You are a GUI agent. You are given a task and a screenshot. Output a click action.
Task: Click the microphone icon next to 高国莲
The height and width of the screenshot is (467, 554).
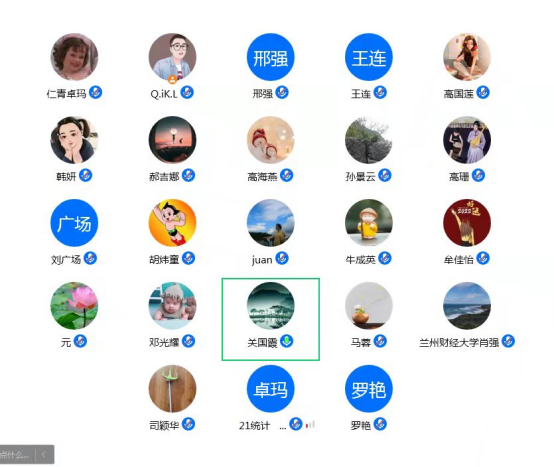click(x=483, y=93)
